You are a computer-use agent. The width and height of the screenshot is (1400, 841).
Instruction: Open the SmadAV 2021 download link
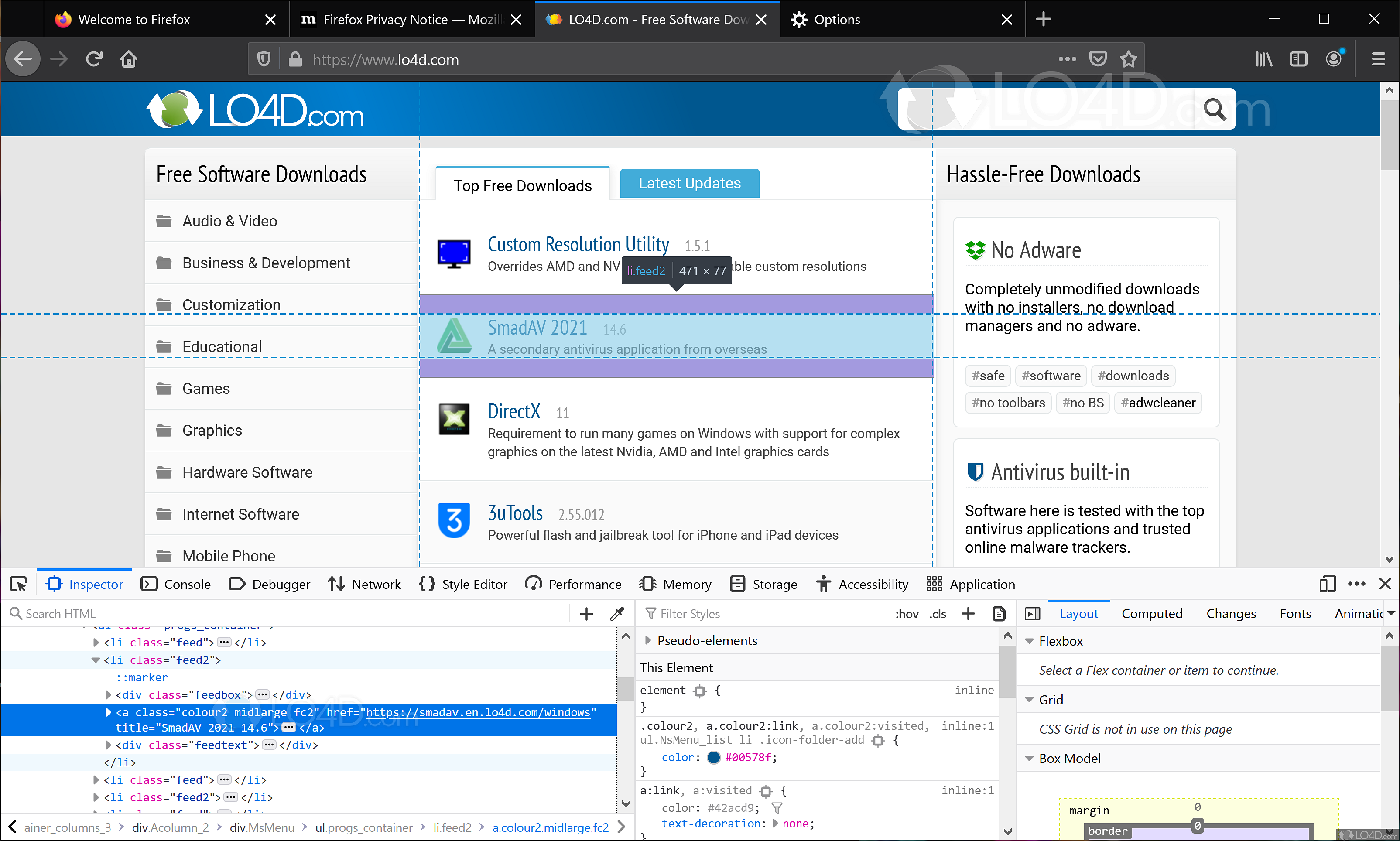(x=536, y=328)
